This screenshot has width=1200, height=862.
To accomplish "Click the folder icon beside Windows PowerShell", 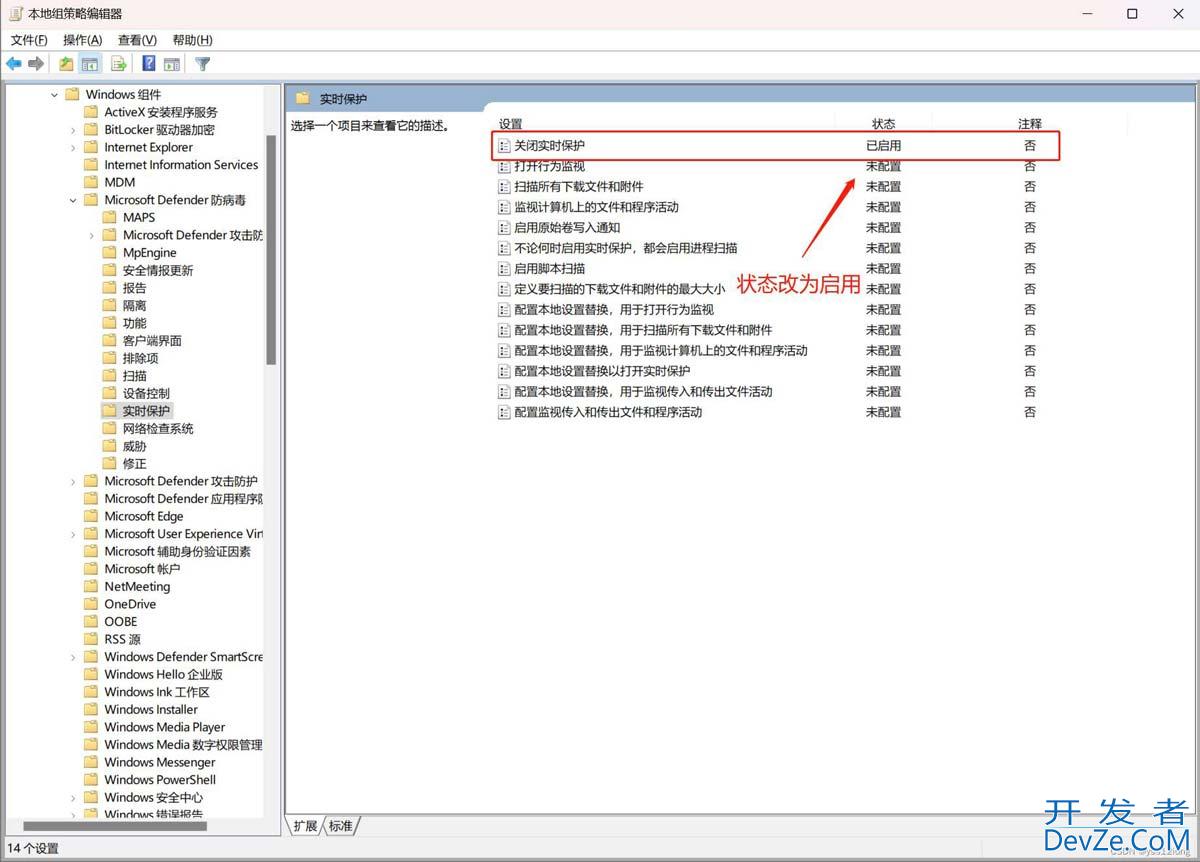I will [x=92, y=779].
